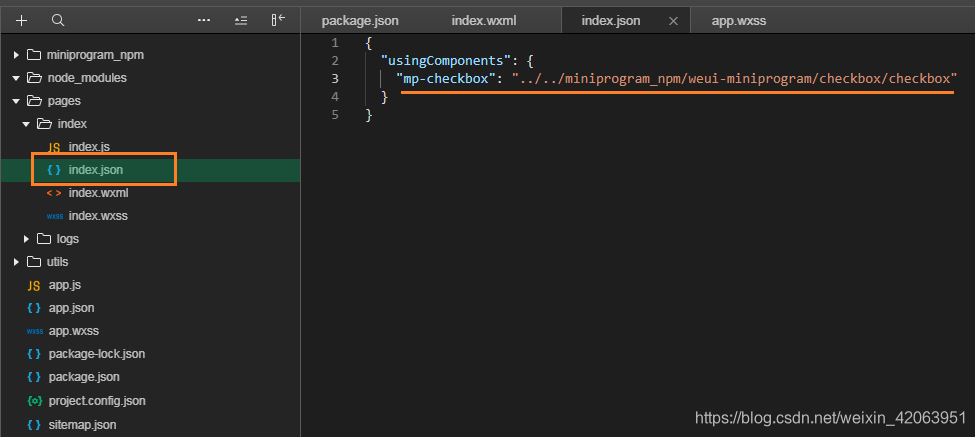Click the logs folder icon
This screenshot has height=437, width=975.
[x=44, y=238]
